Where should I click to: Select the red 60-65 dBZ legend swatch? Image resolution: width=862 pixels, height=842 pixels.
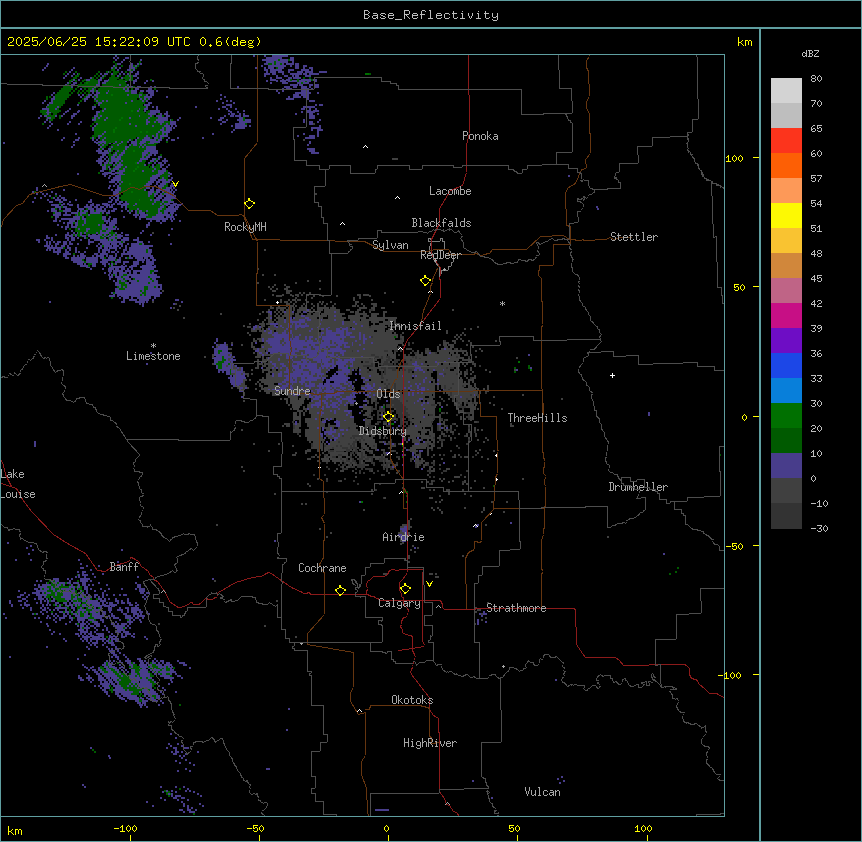click(x=786, y=141)
